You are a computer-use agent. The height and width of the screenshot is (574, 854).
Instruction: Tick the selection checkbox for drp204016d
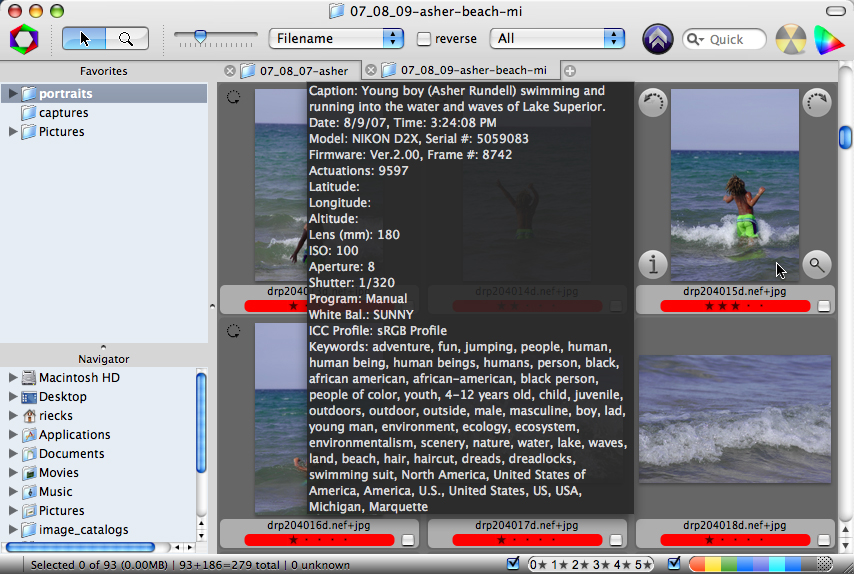tap(407, 540)
